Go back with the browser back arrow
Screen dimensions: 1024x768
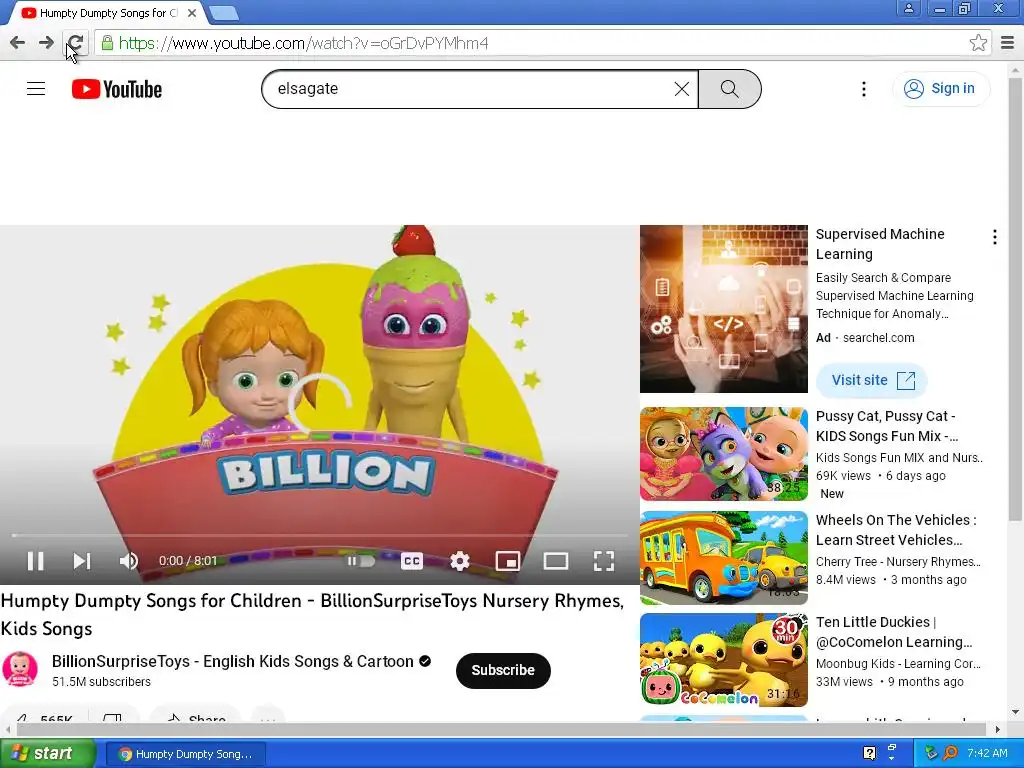point(18,43)
